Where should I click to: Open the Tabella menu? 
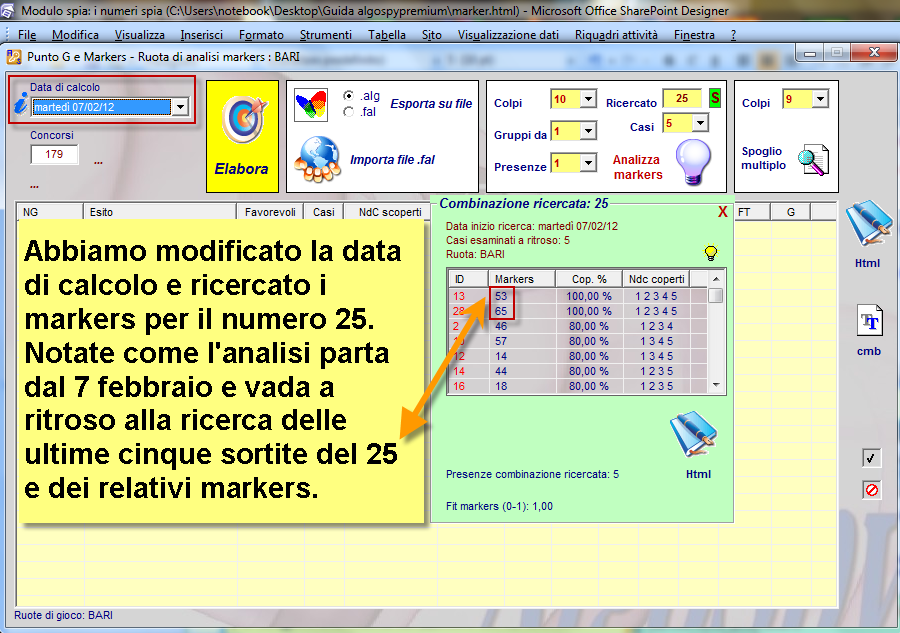point(387,35)
